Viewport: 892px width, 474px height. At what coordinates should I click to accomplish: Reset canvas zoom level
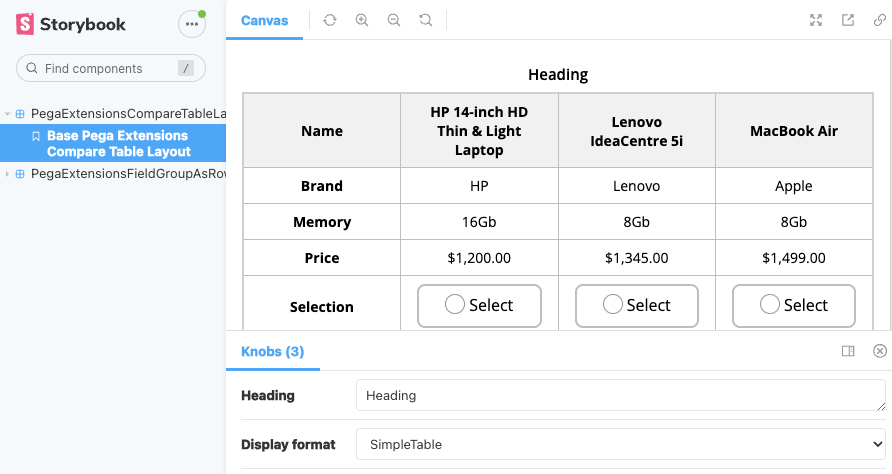(426, 20)
